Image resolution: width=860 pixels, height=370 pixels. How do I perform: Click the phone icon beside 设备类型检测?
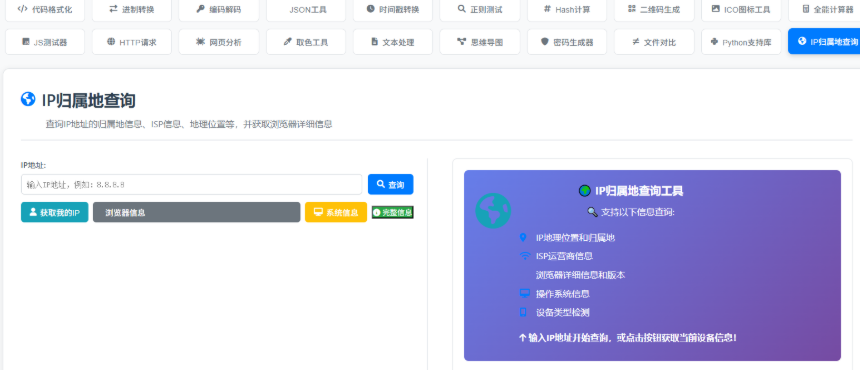[523, 312]
